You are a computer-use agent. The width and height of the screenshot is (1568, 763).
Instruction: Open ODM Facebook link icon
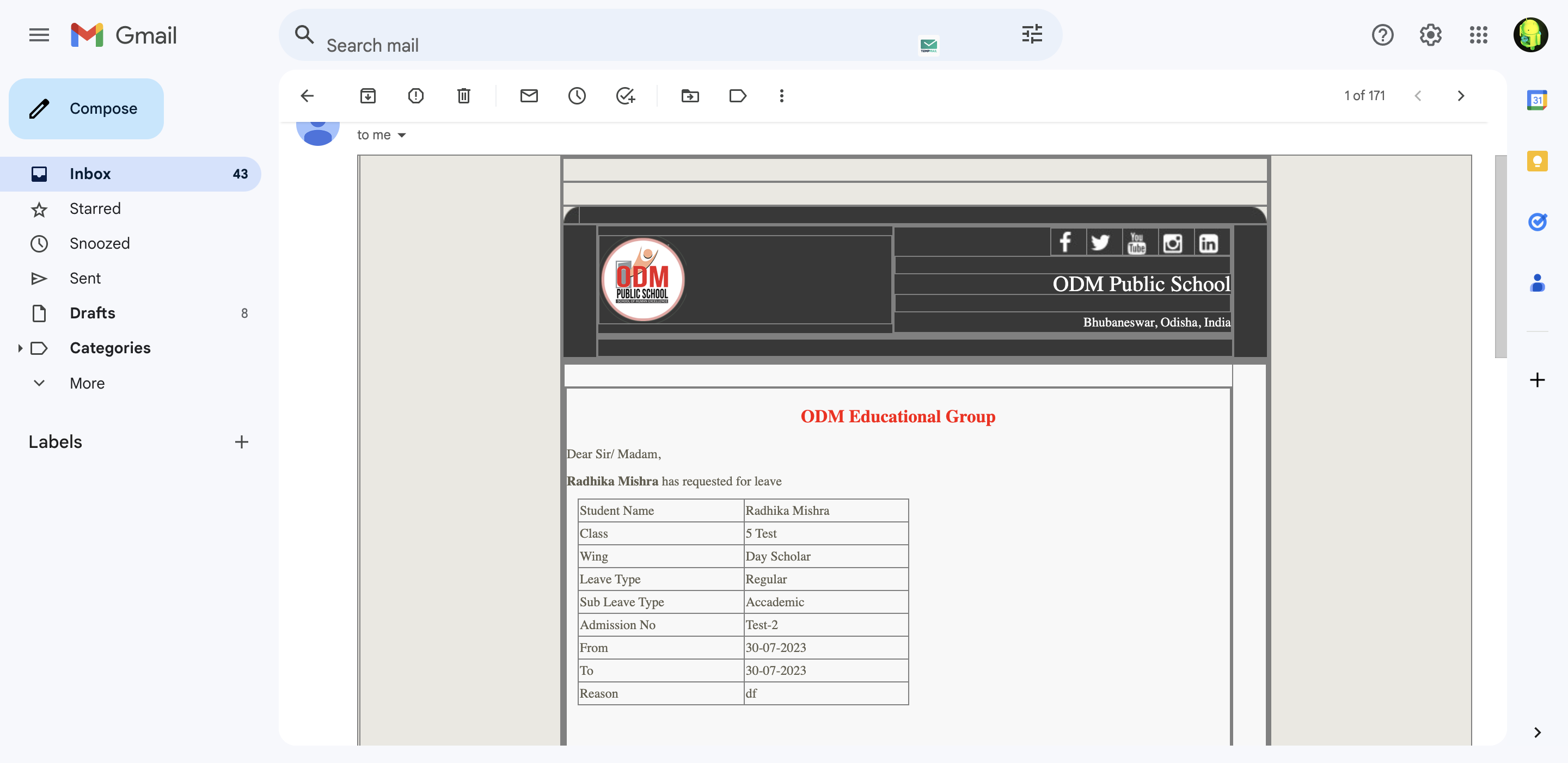point(1065,243)
